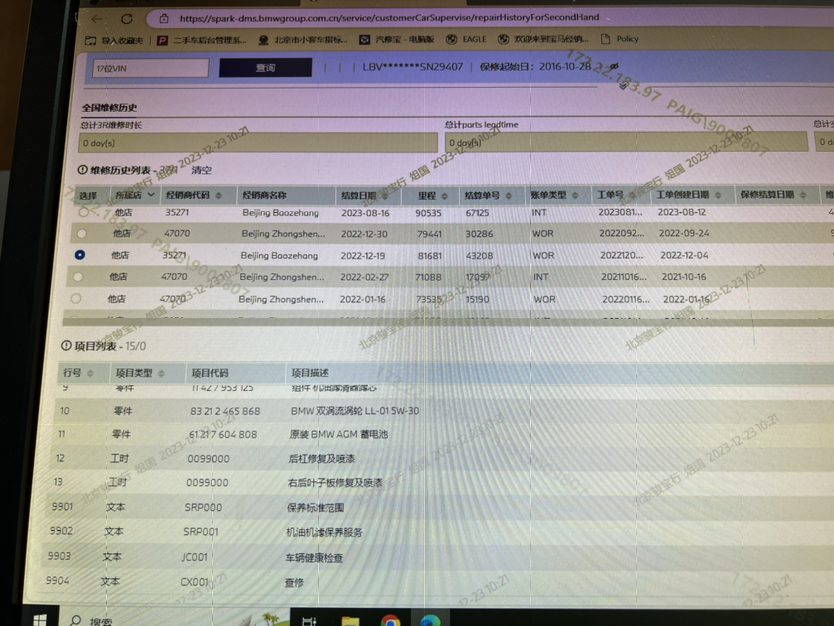Sort by the 项目类型 column arrows
Image resolution: width=834 pixels, height=626 pixels.
(161, 373)
